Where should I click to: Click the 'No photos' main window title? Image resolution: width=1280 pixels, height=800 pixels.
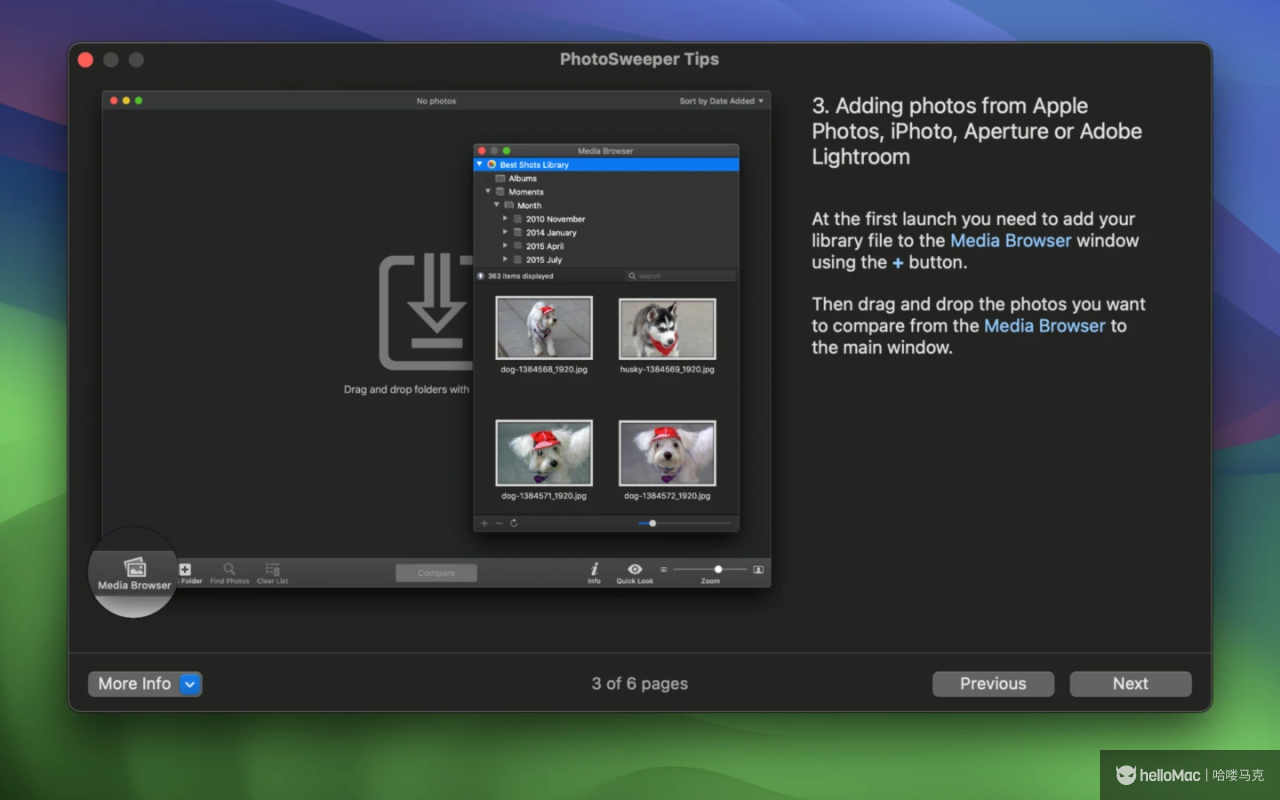click(436, 101)
